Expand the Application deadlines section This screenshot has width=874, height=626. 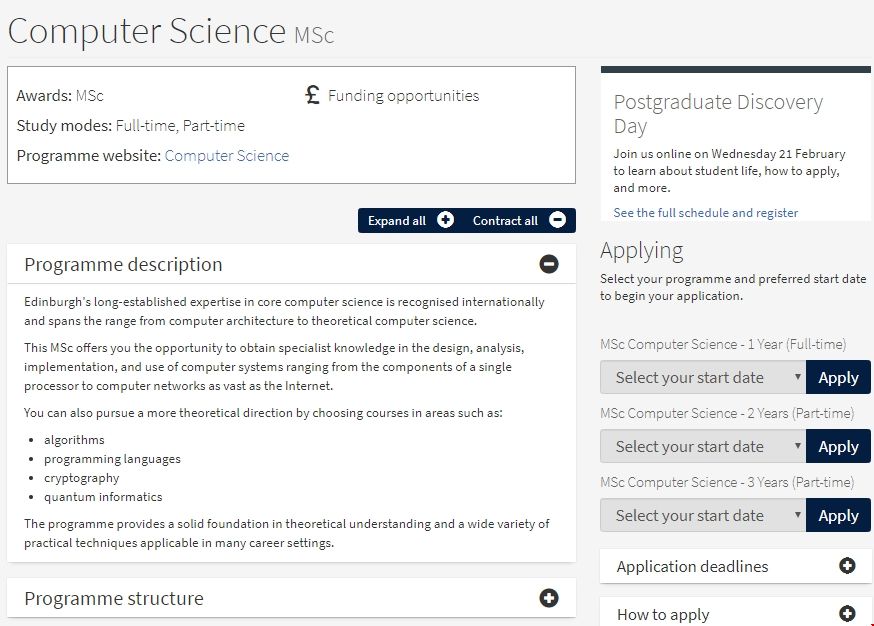point(692,567)
